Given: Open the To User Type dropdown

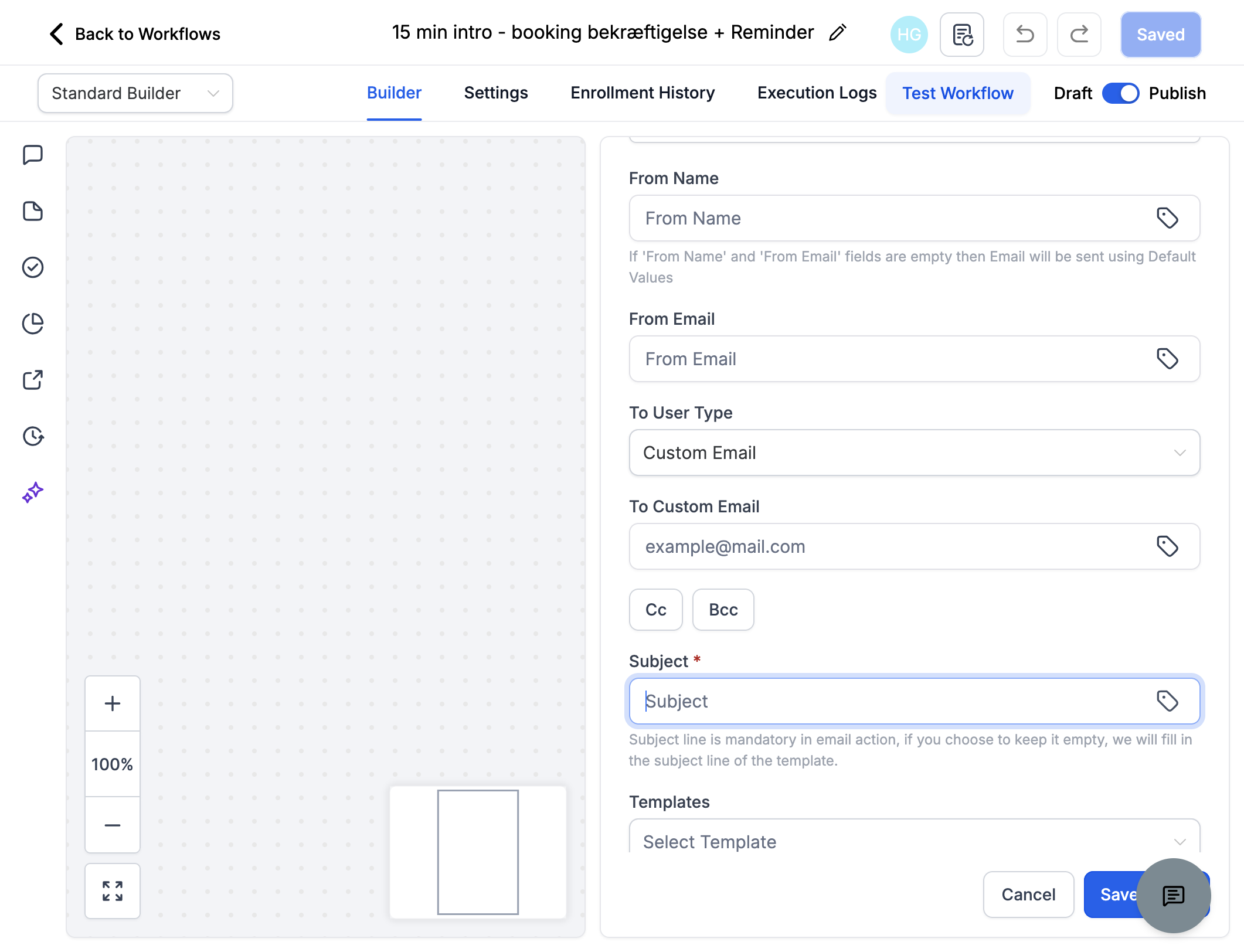Looking at the screenshot, I should click(x=915, y=453).
